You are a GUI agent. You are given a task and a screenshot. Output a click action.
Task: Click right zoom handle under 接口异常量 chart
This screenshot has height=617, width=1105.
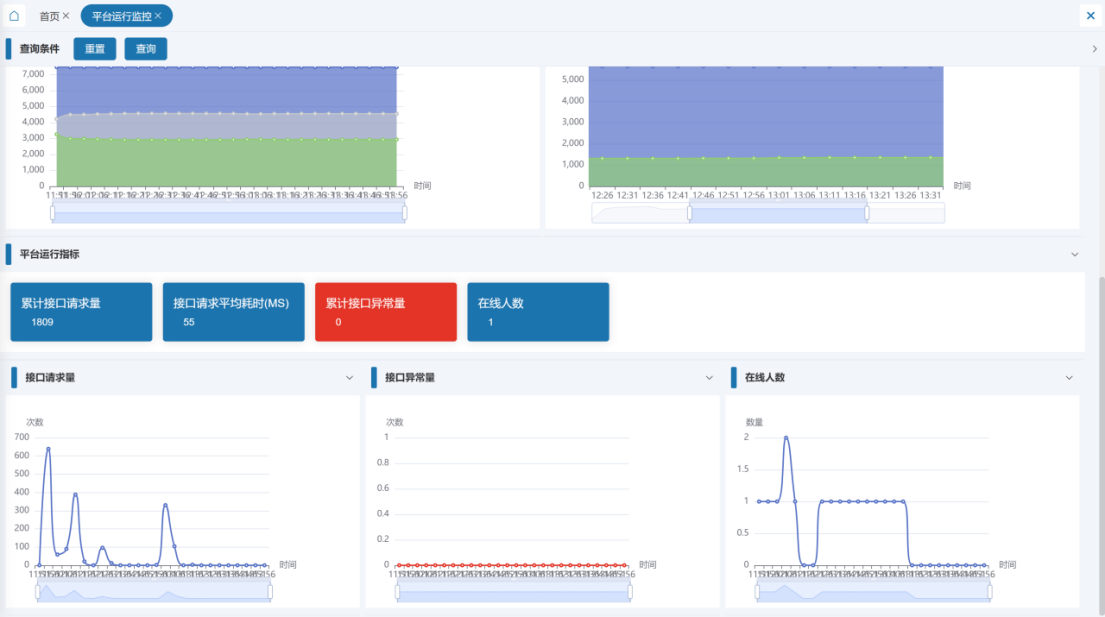pos(630,592)
